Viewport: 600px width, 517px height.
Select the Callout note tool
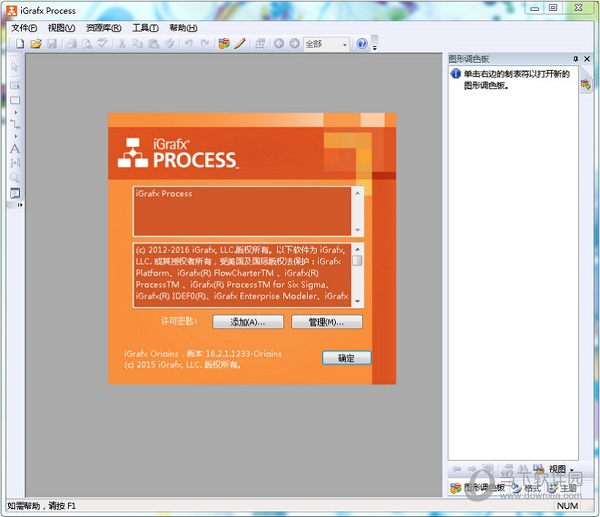pyautogui.click(x=15, y=193)
